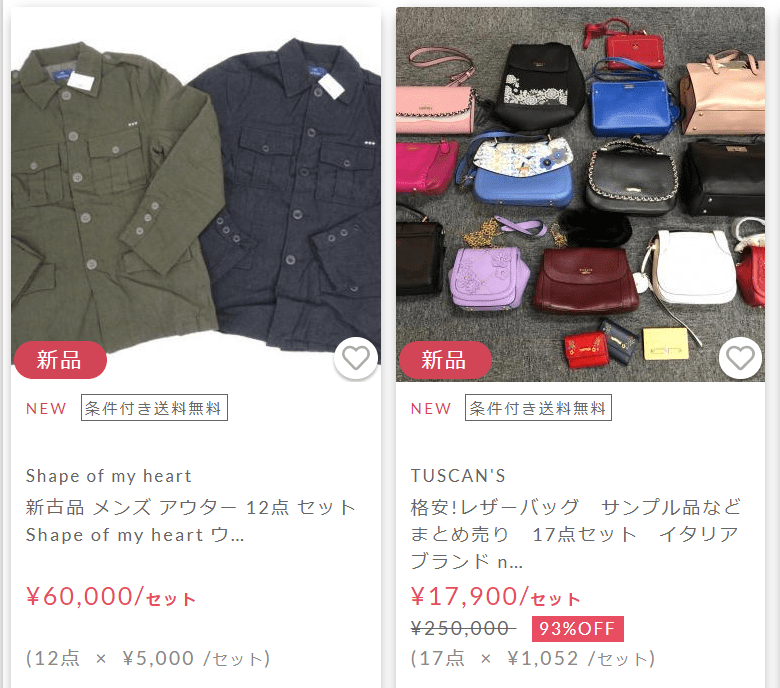
Task: Open the Shape of my heart brand link
Action: (108, 476)
